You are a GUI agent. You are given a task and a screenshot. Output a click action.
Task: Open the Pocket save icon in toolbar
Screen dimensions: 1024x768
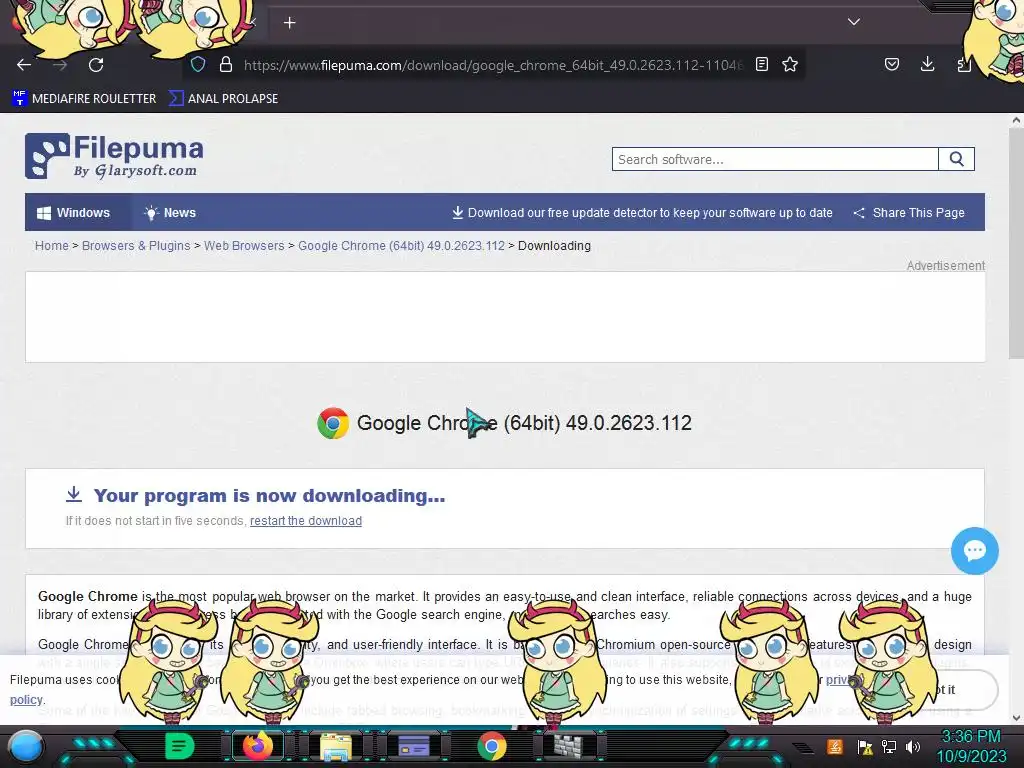[891, 64]
